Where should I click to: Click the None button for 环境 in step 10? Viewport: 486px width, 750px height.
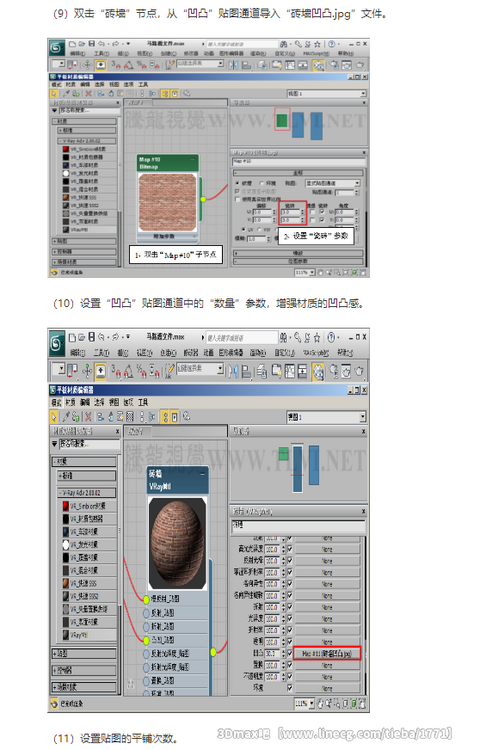[x=327, y=688]
